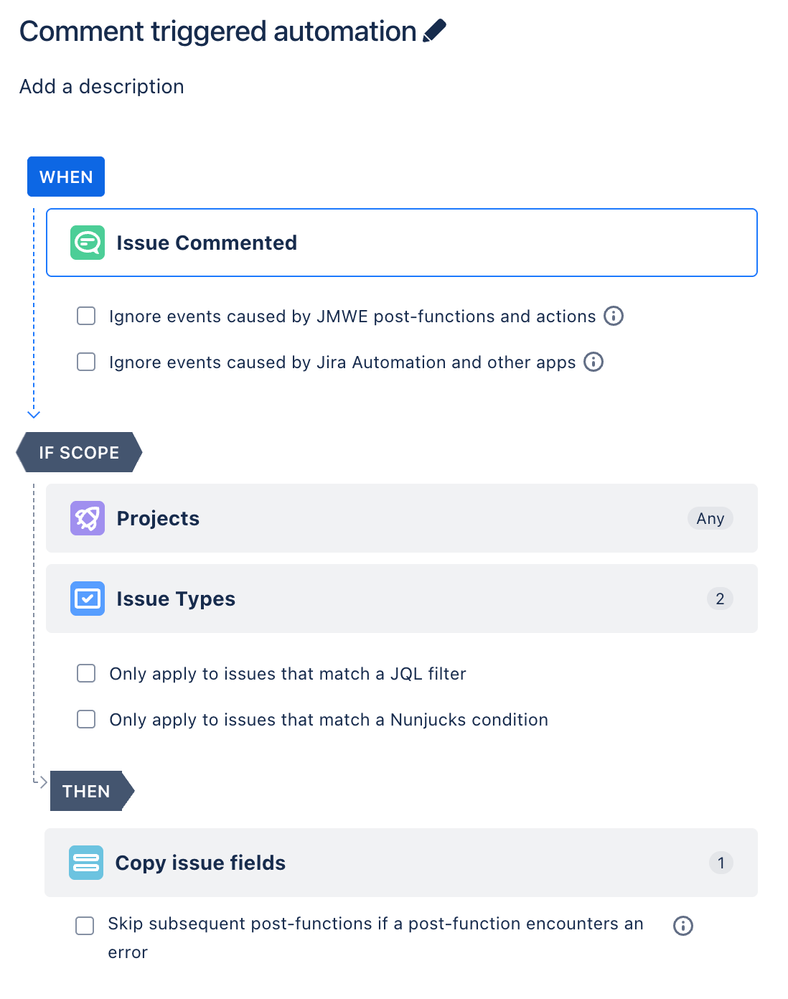
Task: Expand the Copy issue fields action
Action: (x=401, y=863)
